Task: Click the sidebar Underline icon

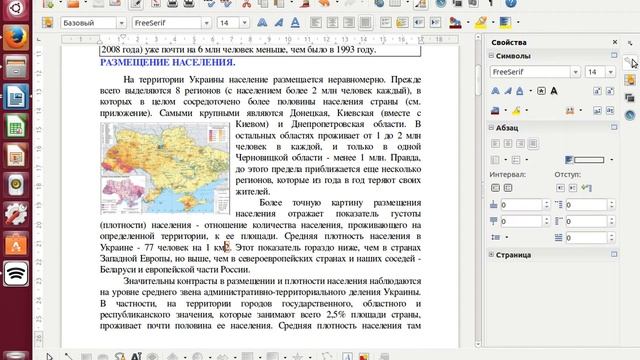Action: 520,91
